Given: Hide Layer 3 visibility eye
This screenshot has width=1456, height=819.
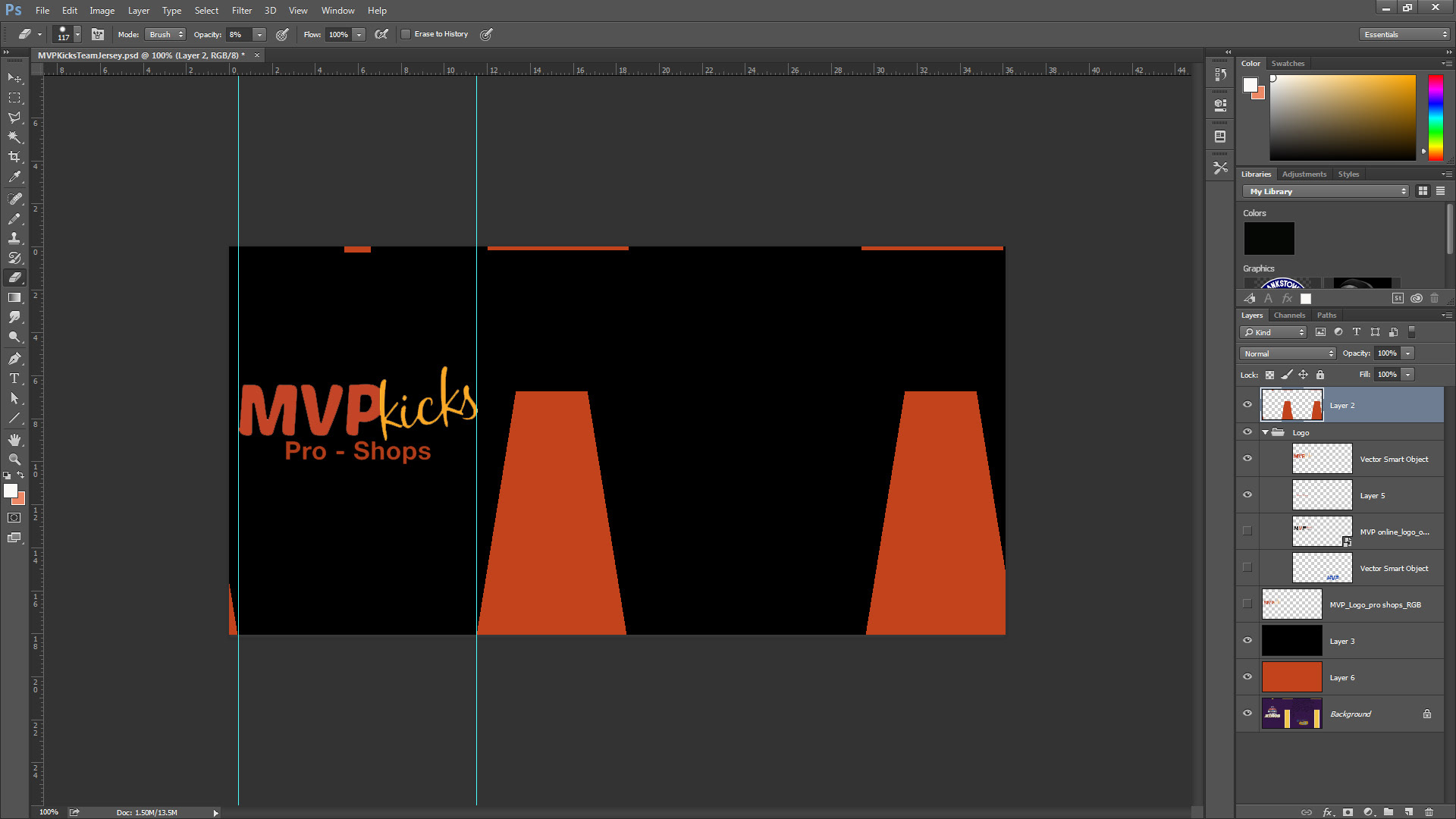Looking at the screenshot, I should click(x=1247, y=640).
